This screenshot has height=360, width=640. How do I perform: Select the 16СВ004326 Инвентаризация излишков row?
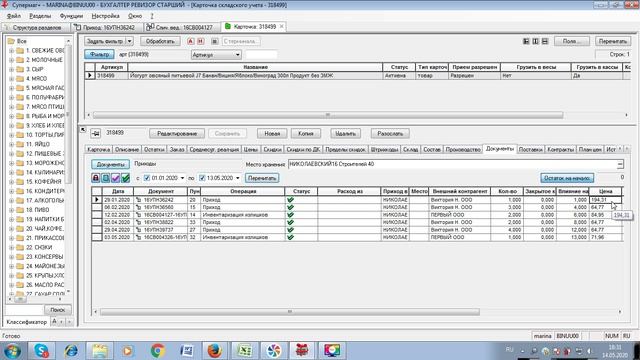(357, 238)
